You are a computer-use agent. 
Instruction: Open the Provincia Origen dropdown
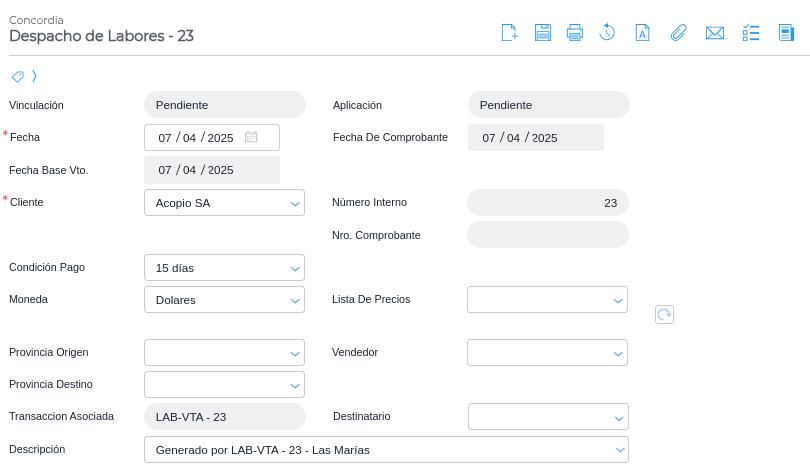224,352
